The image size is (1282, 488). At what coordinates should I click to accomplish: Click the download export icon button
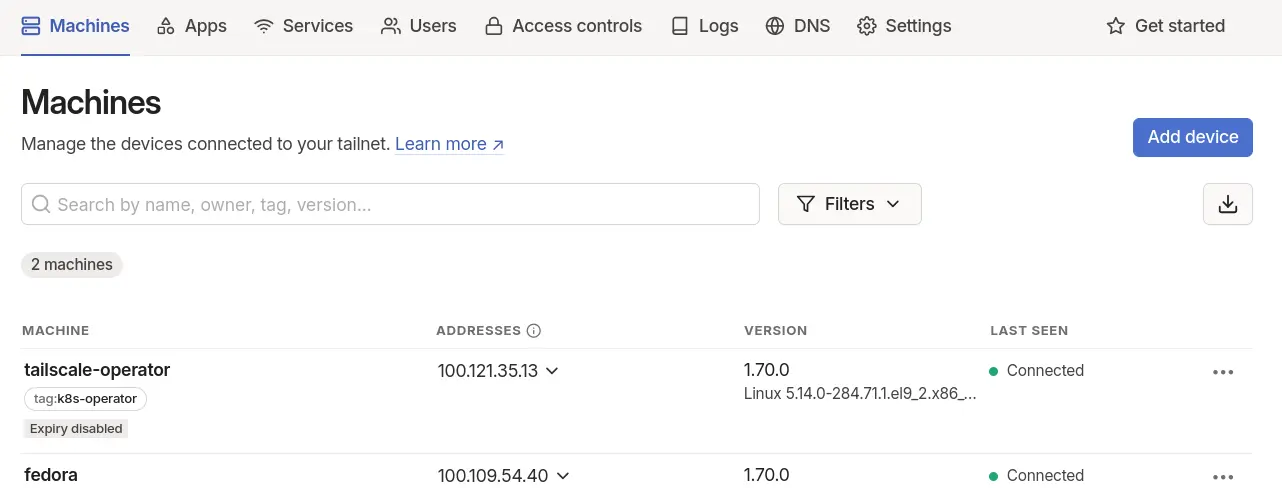point(1228,204)
